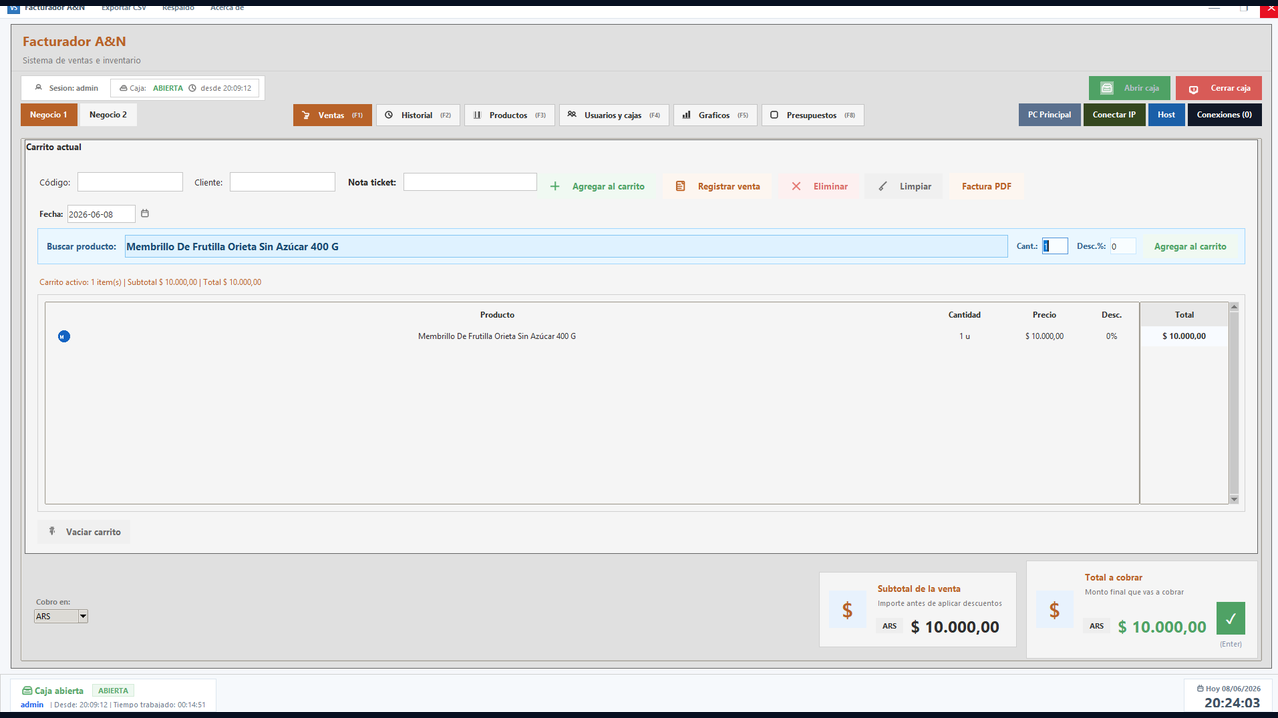The image size is (1278, 718).
Task: Click the Buscar producto search field
Action: point(564,246)
